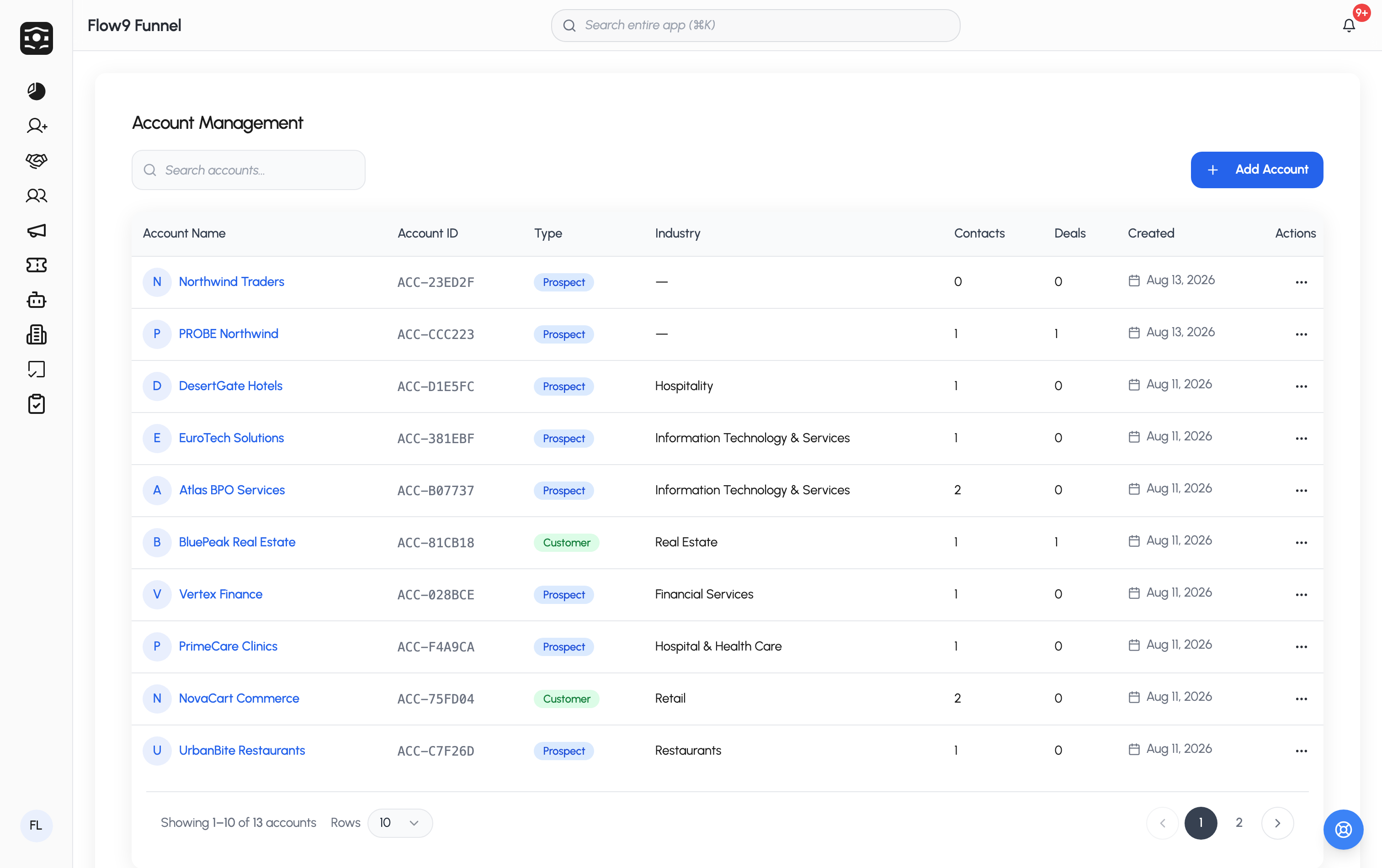Open the dashboard pie chart icon
This screenshot has width=1382, height=868.
[36, 90]
